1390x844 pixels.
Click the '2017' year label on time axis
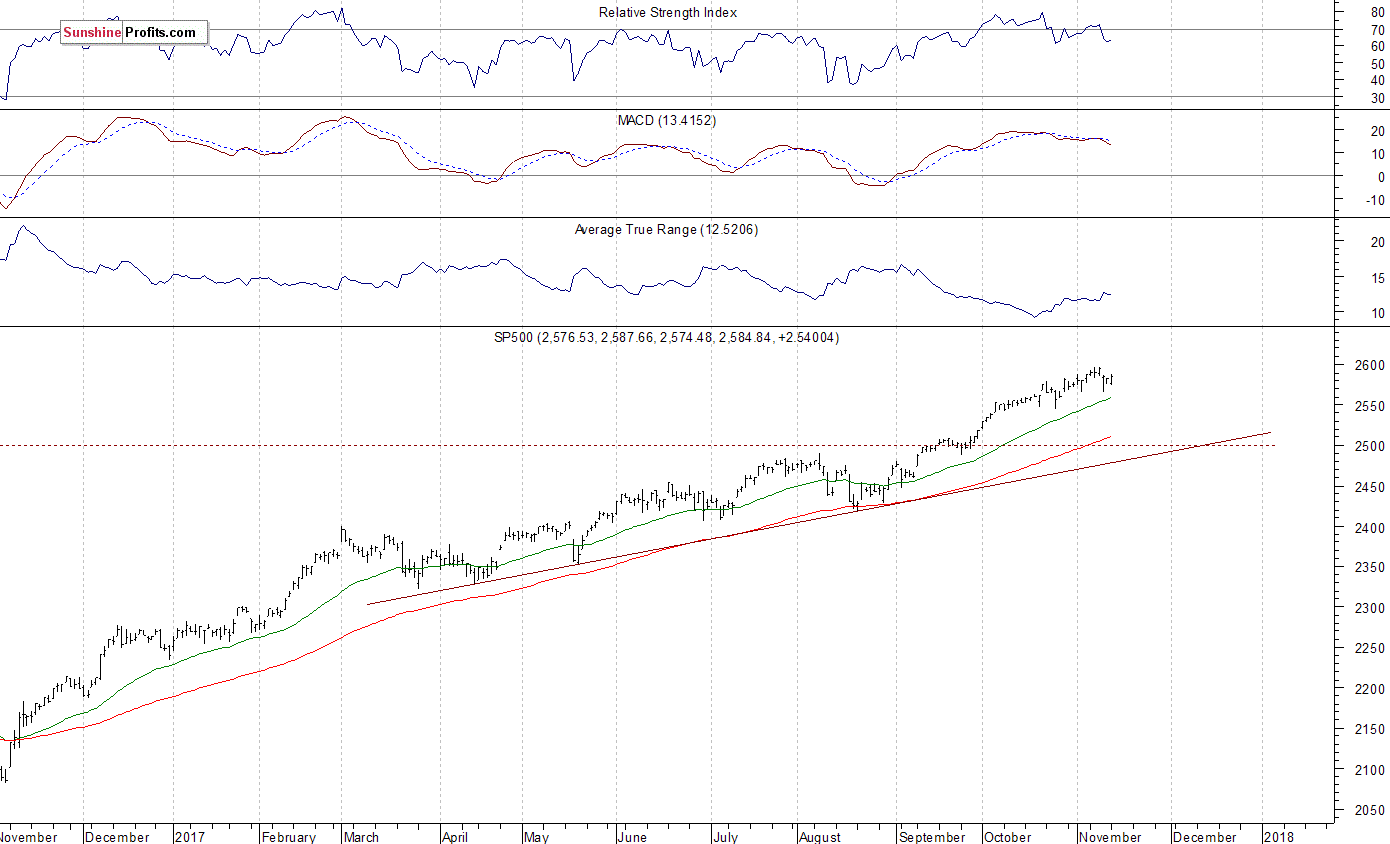point(189,837)
